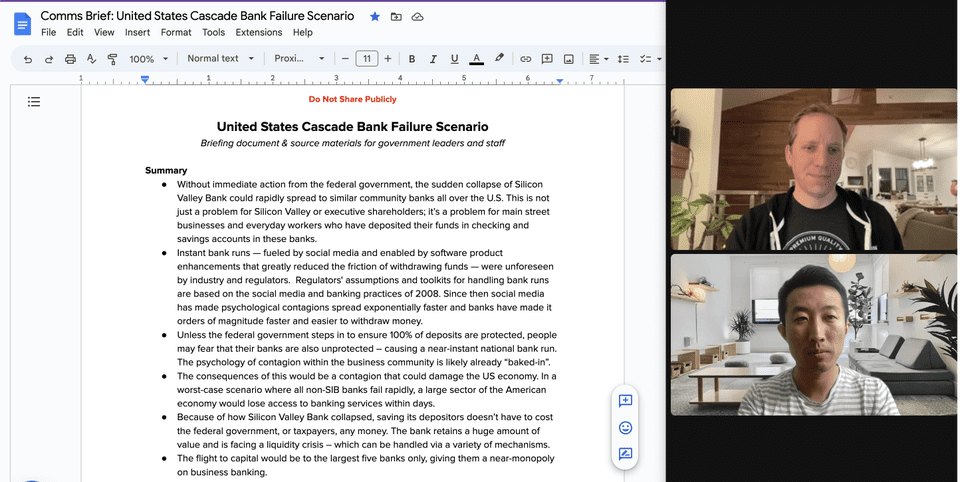Redo the last action
The height and width of the screenshot is (482, 960).
pos(49,59)
